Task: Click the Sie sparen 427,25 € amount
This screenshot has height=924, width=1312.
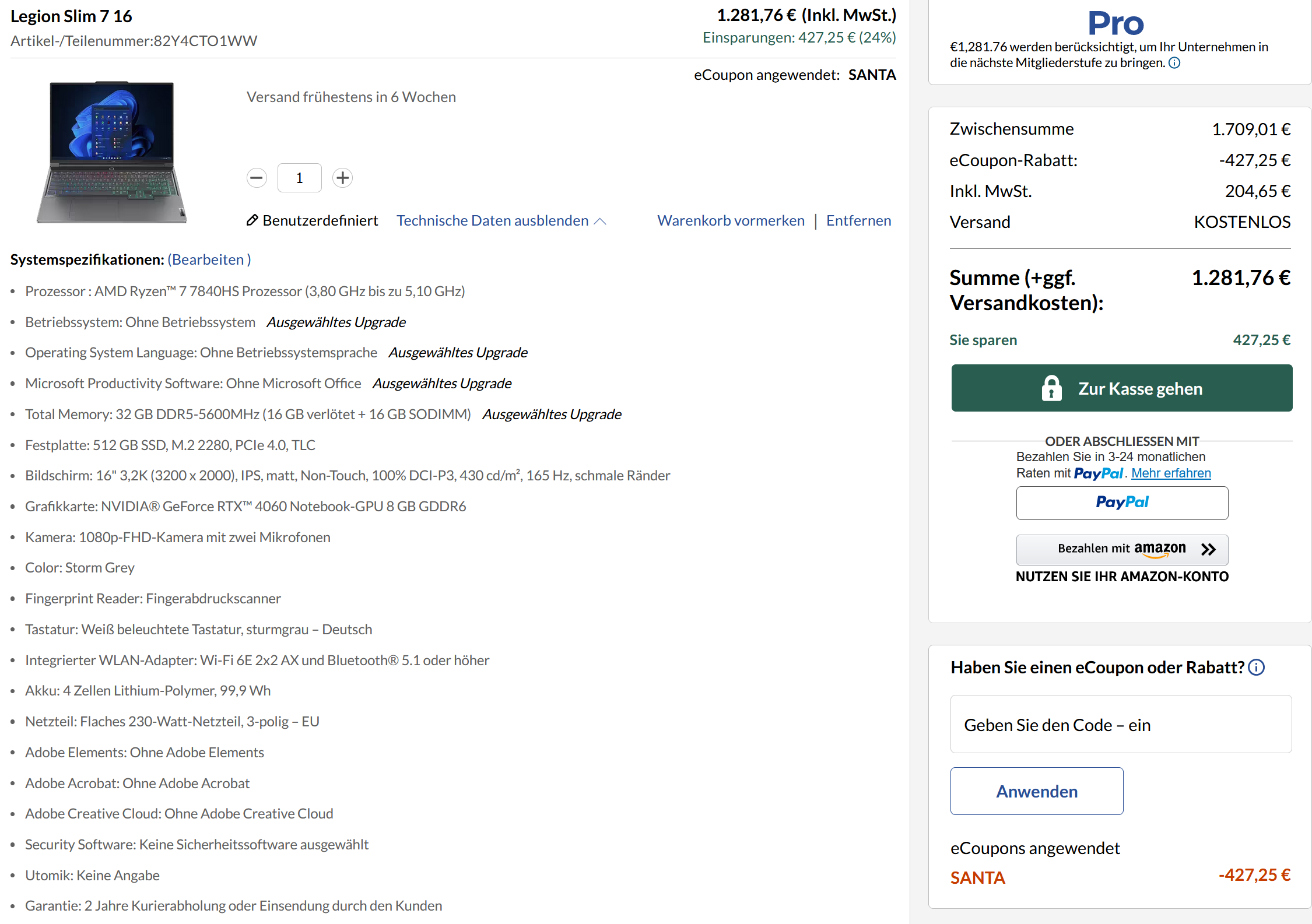Action: (1262, 340)
